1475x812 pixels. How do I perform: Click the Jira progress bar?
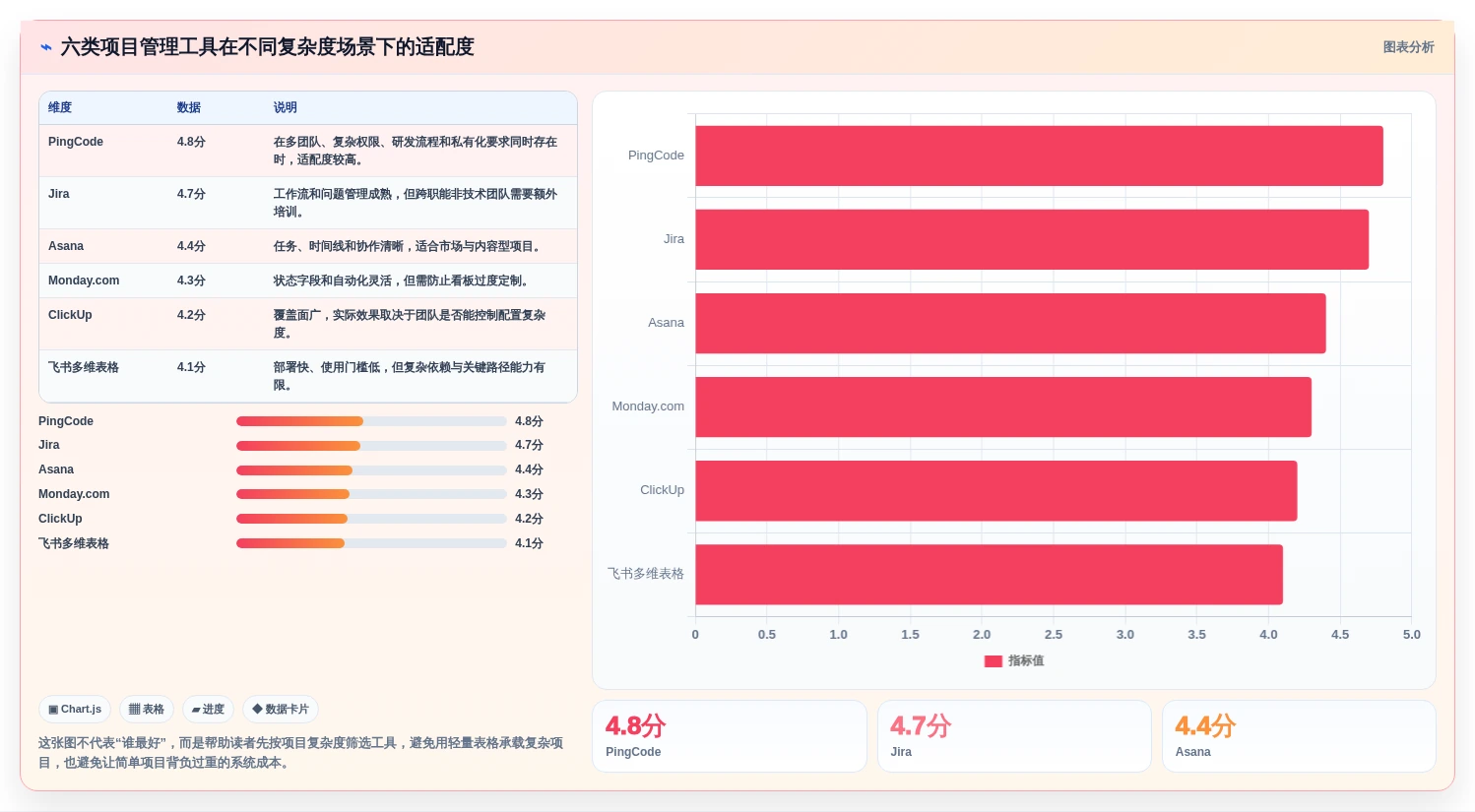point(371,446)
